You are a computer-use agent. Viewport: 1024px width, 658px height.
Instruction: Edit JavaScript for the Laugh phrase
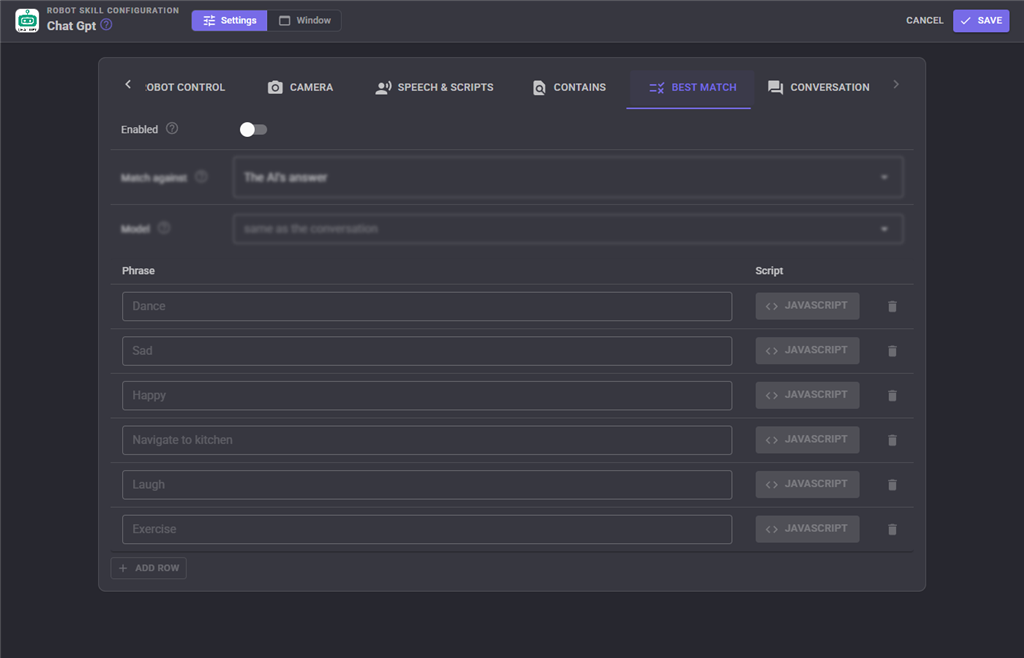coord(807,484)
